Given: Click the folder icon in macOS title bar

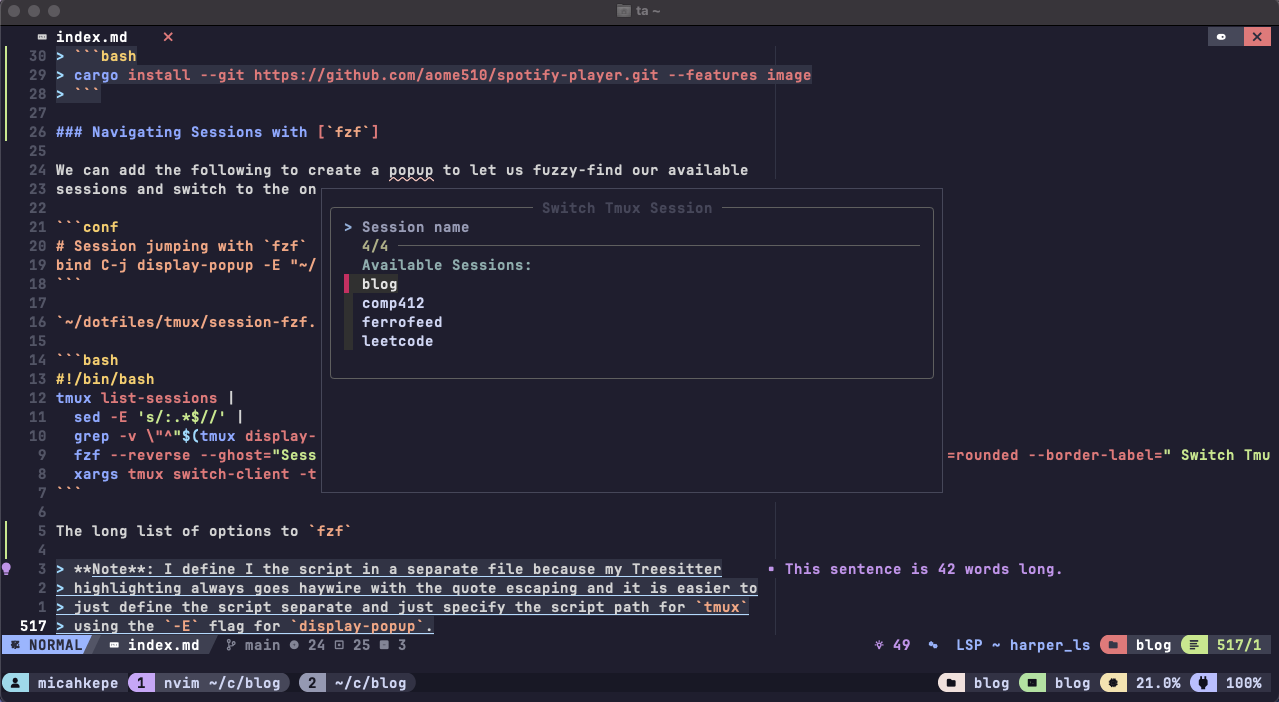Looking at the screenshot, I should [x=624, y=11].
